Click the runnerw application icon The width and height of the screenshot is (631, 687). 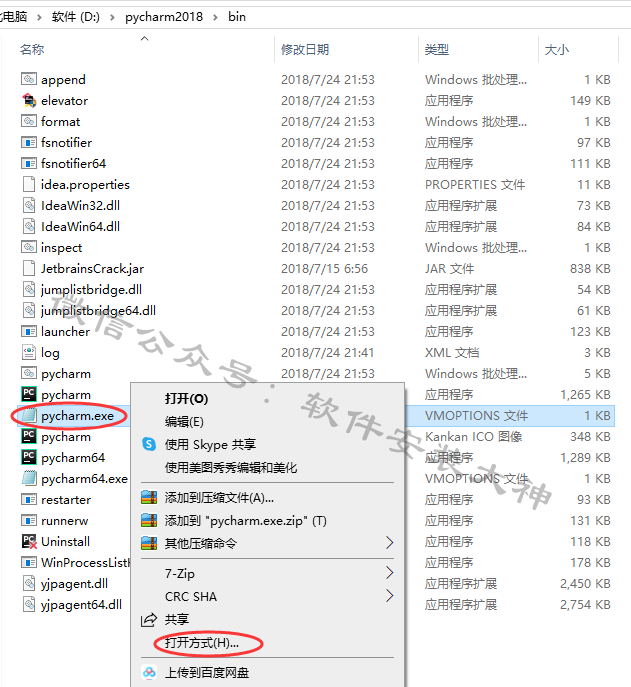click(29, 521)
